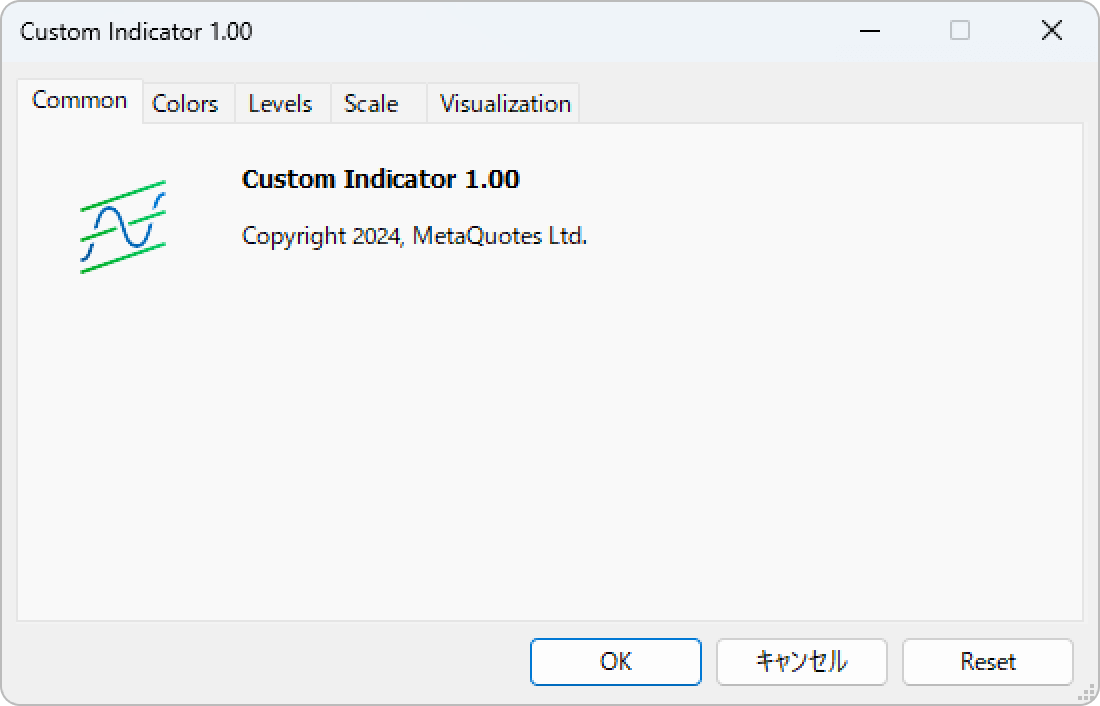Open the Colors tab
Image resolution: width=1100 pixels, height=706 pixels.
tap(189, 104)
